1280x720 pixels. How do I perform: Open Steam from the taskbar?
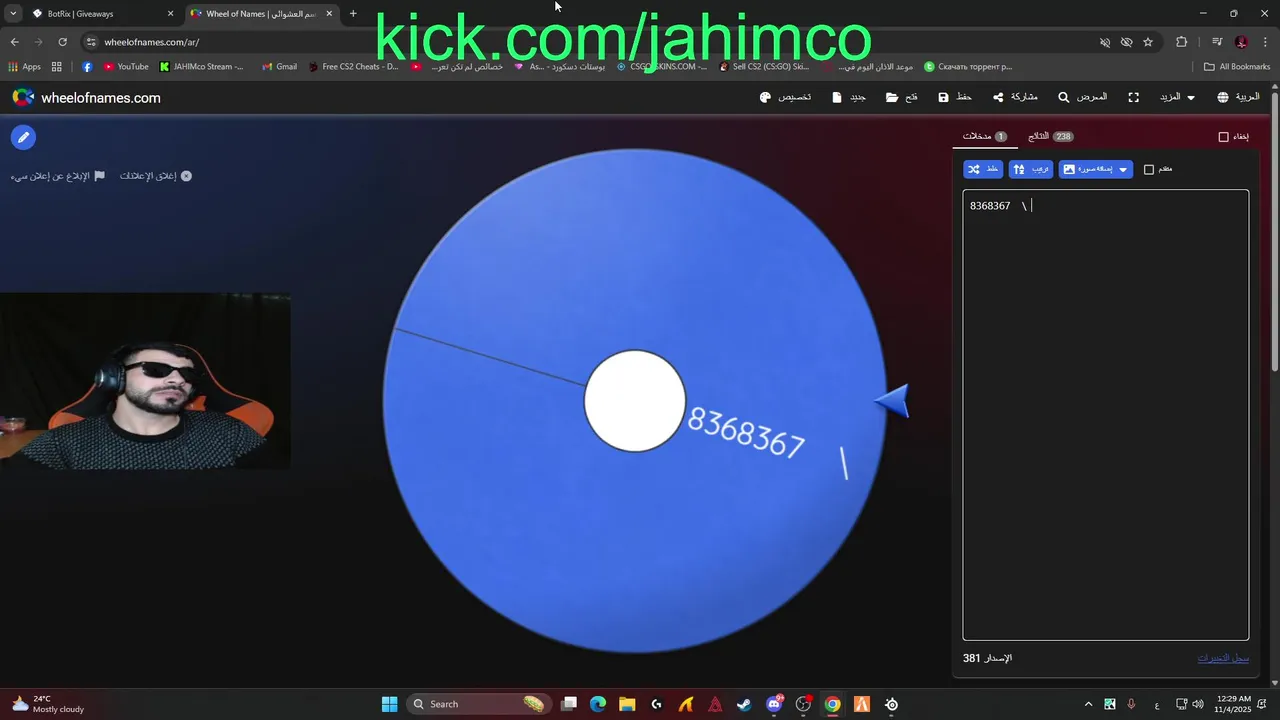[x=744, y=704]
